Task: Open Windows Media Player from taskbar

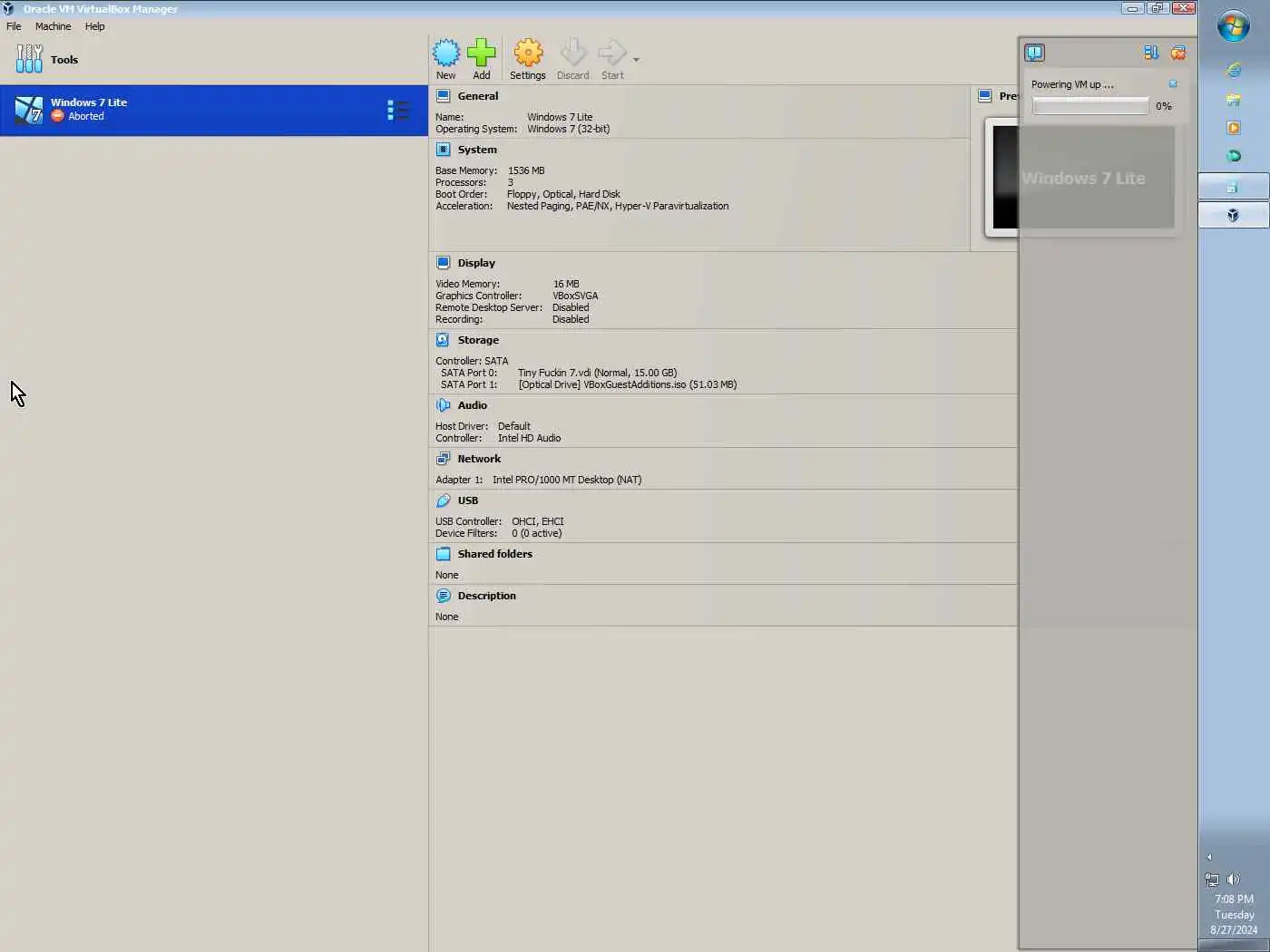Action: [1234, 128]
